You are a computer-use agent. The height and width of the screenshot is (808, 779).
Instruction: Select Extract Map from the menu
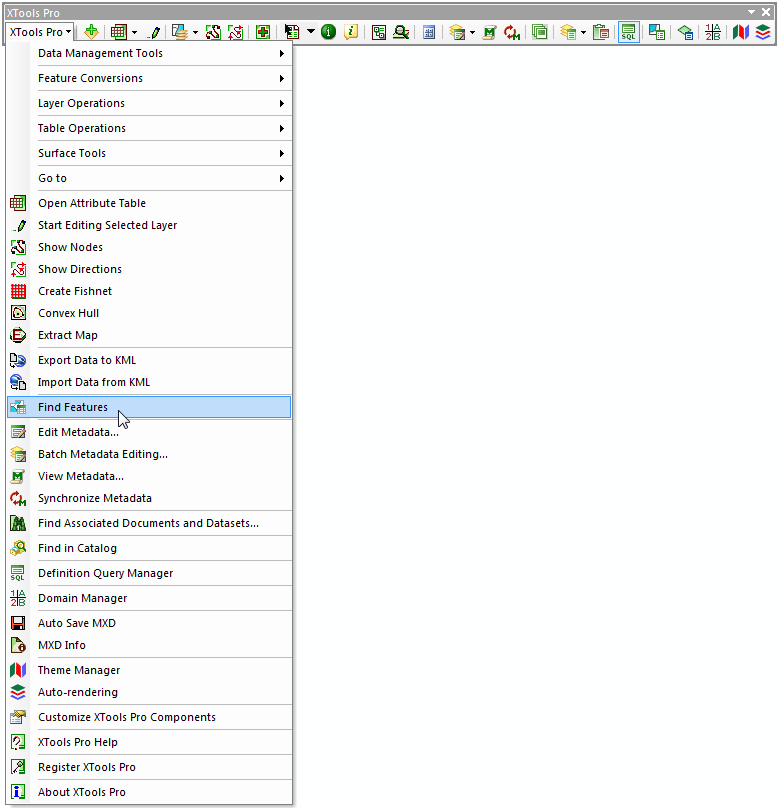[149, 335]
